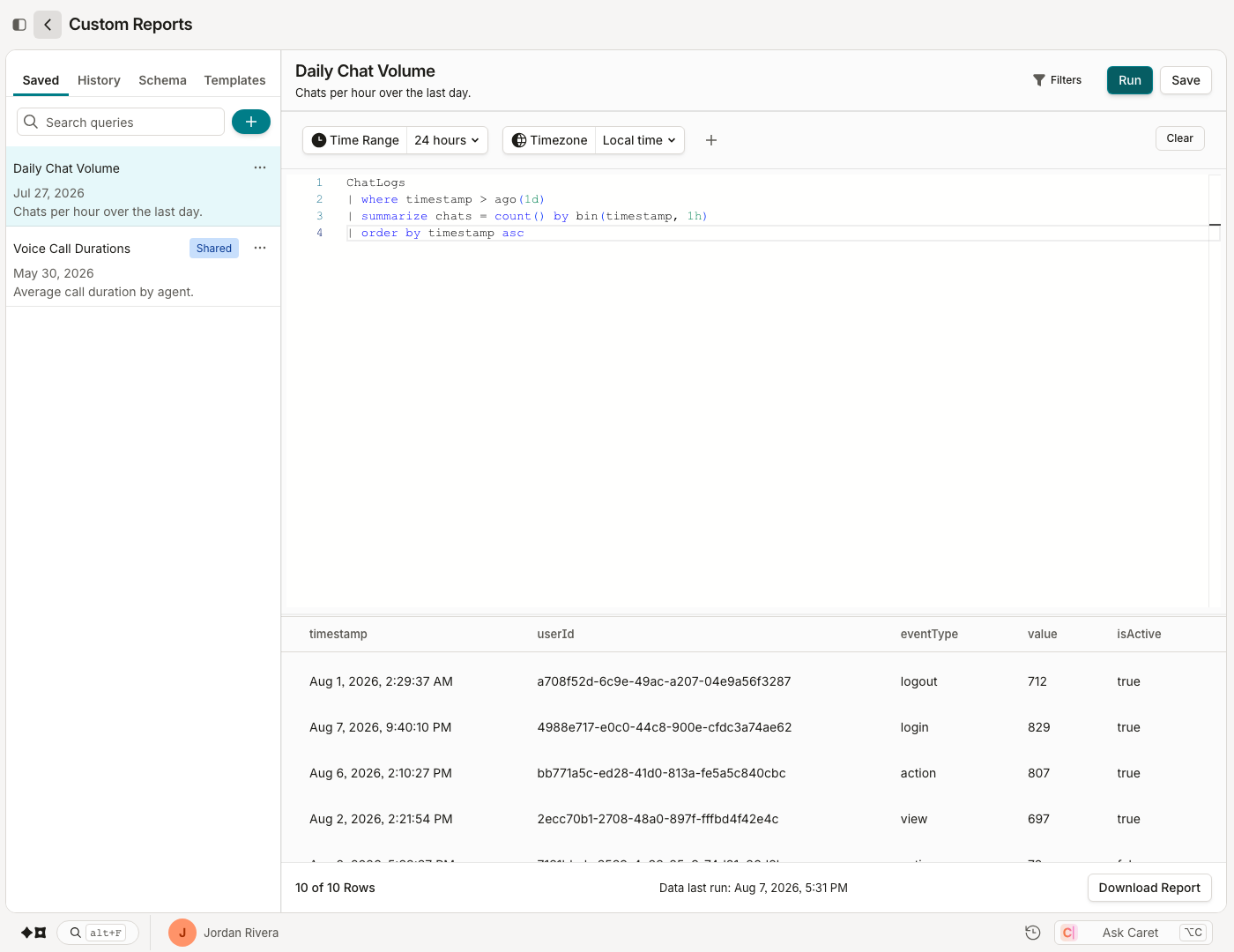Click the app logo in bottom bar

click(33, 933)
